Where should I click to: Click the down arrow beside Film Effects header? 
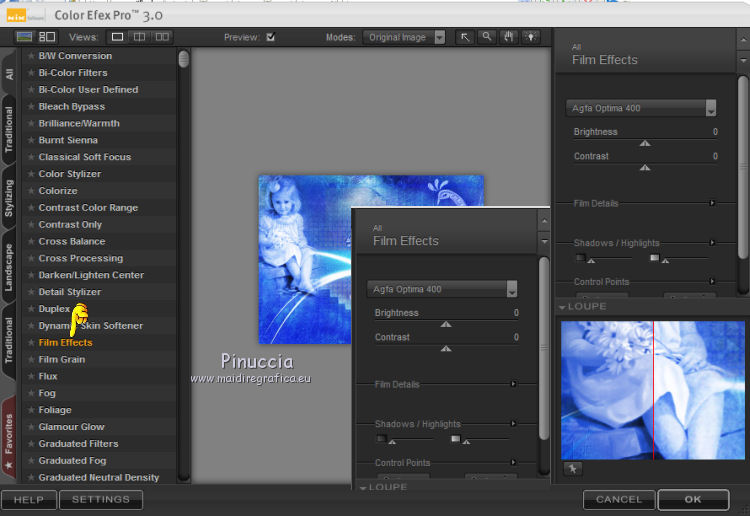tap(743, 61)
